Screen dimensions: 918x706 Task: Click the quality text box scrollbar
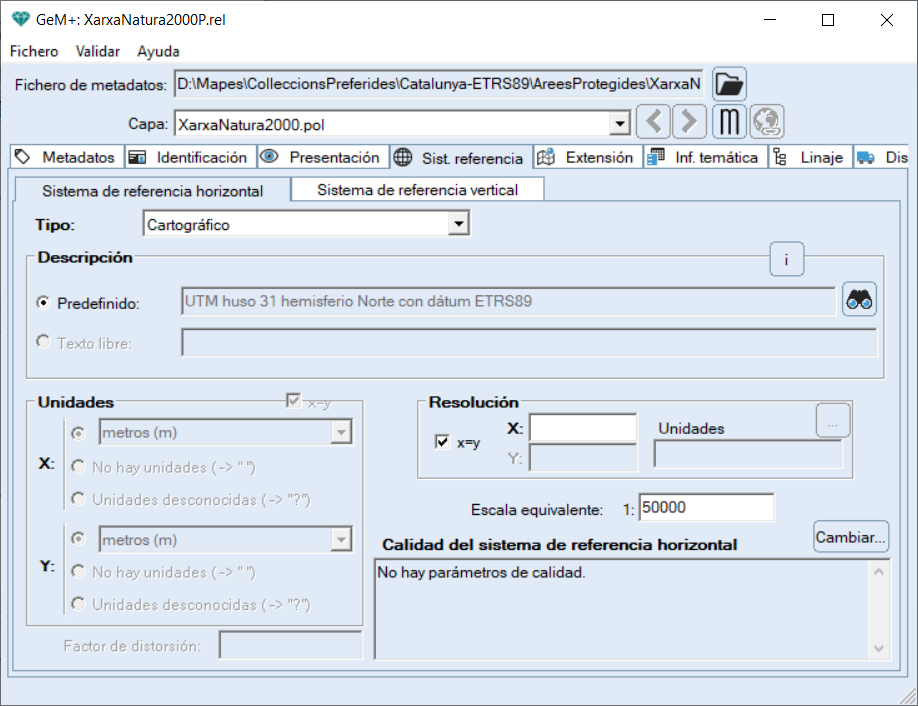click(x=878, y=609)
